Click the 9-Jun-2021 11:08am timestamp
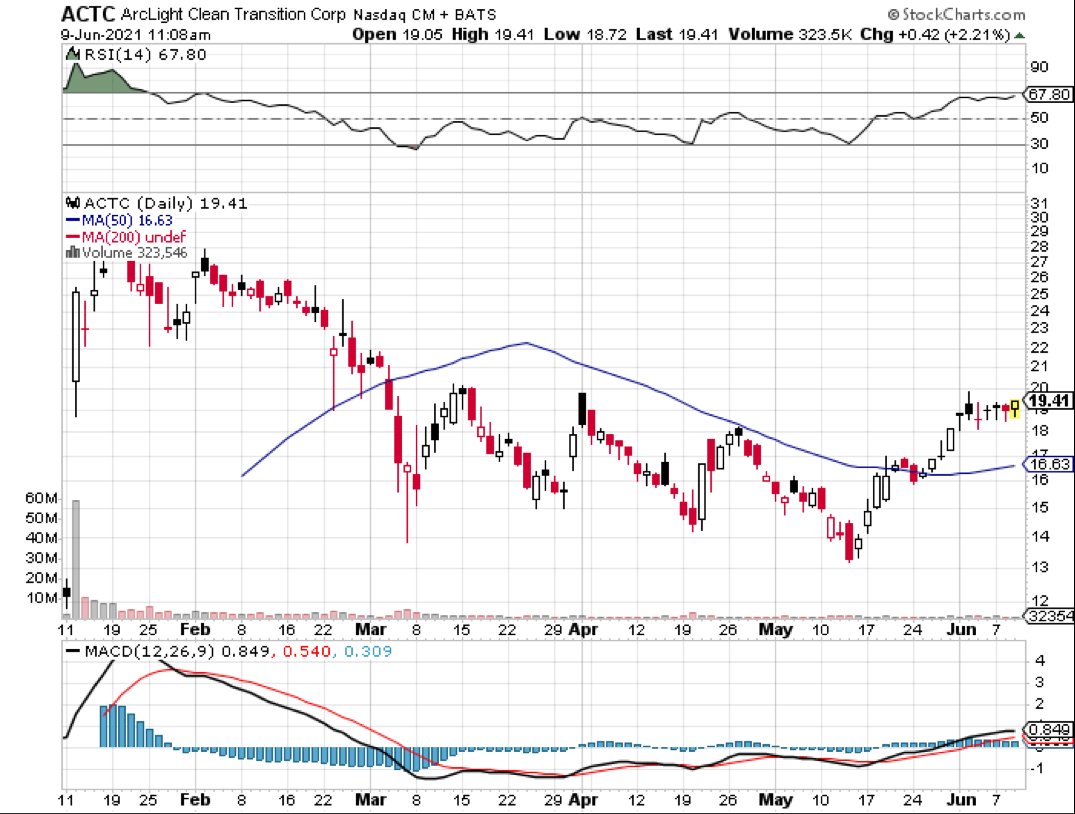 136,34
